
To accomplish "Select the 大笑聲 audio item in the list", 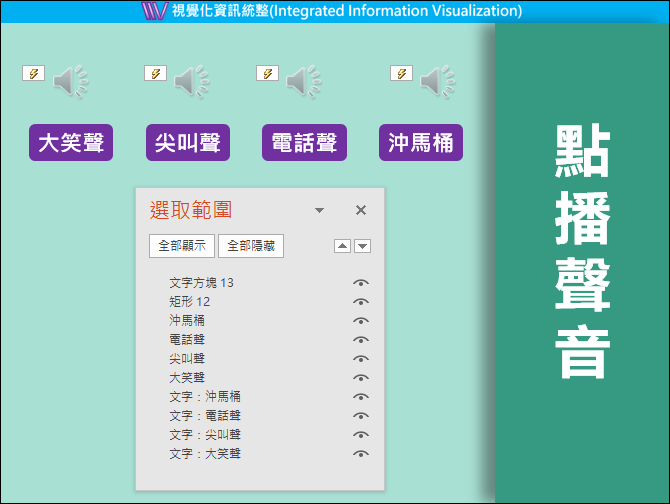I will point(187,378).
